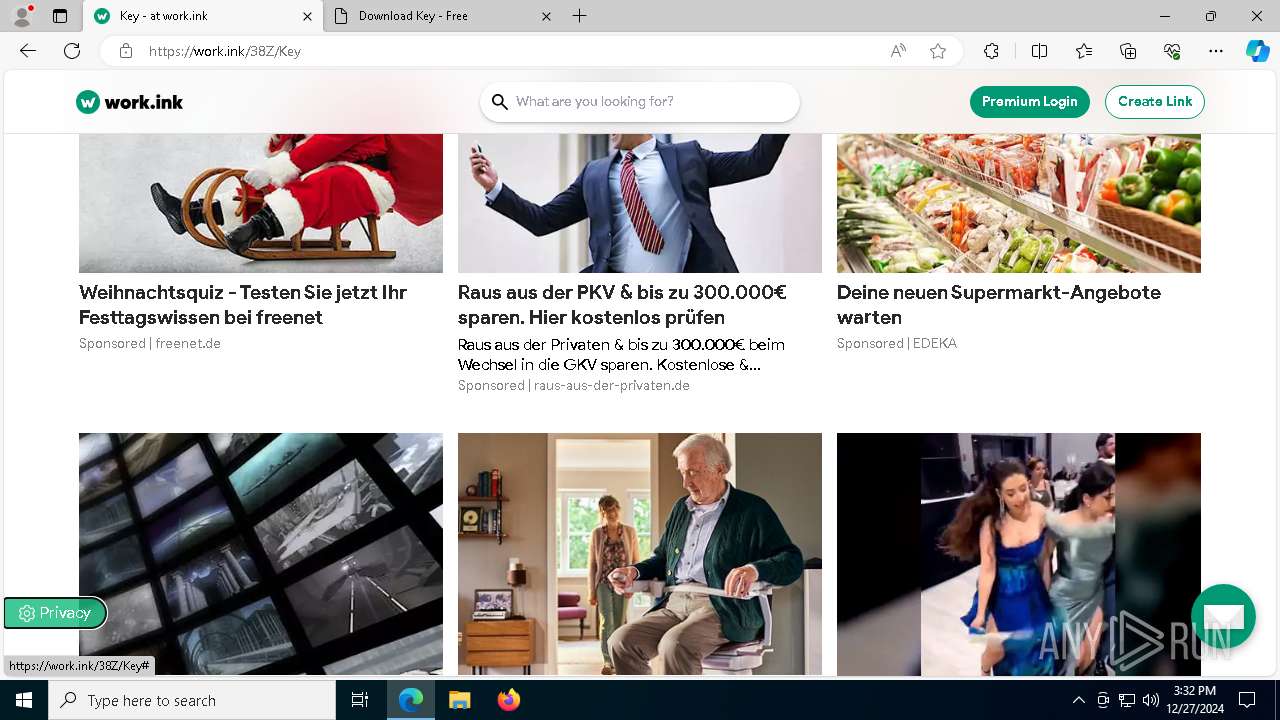
Task: Open the Windows Start menu
Action: pos(24,700)
